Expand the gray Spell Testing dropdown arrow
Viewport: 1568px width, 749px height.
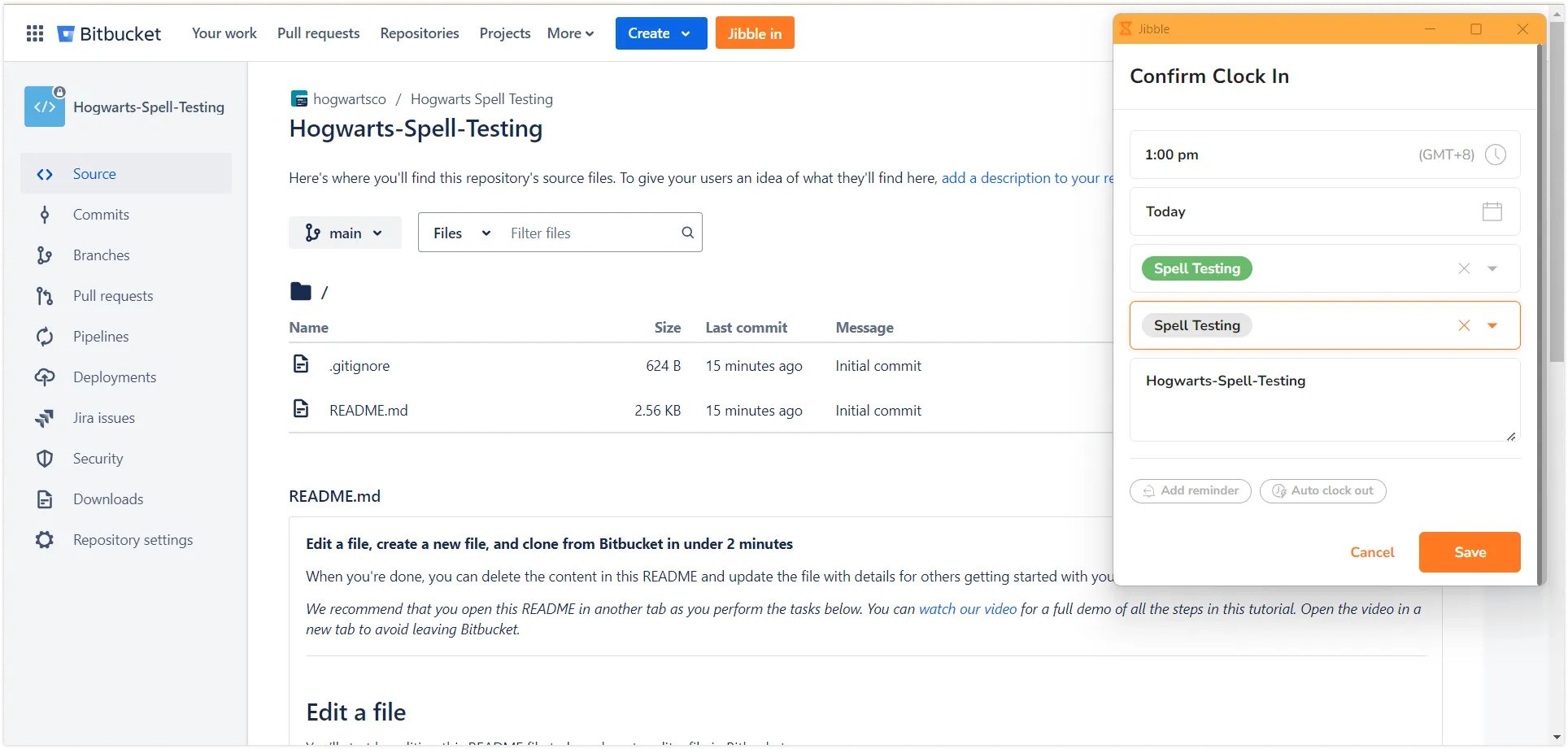[1492, 325]
